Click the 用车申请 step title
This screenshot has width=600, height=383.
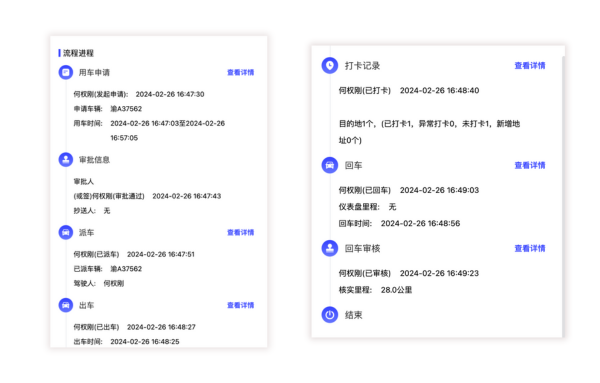(94, 72)
